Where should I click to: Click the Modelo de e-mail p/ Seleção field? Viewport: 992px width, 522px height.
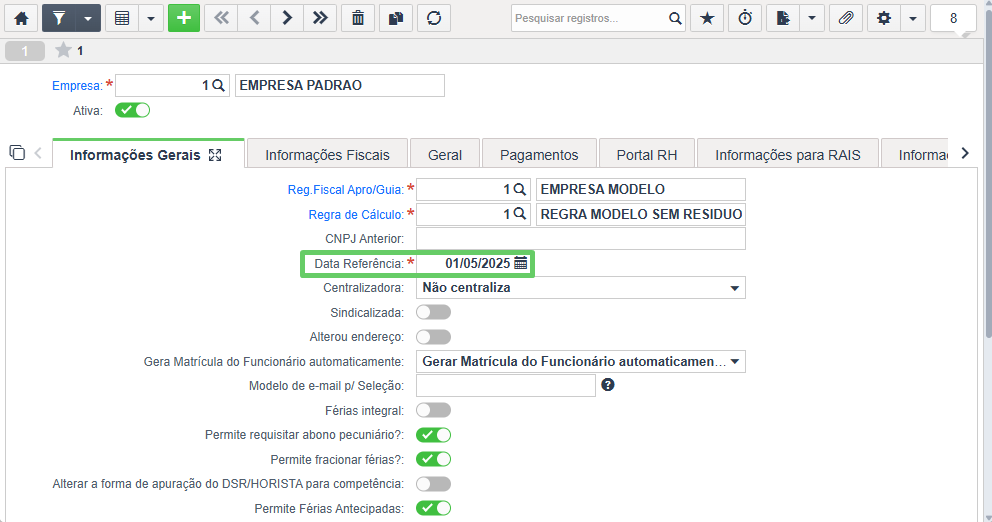coord(506,385)
